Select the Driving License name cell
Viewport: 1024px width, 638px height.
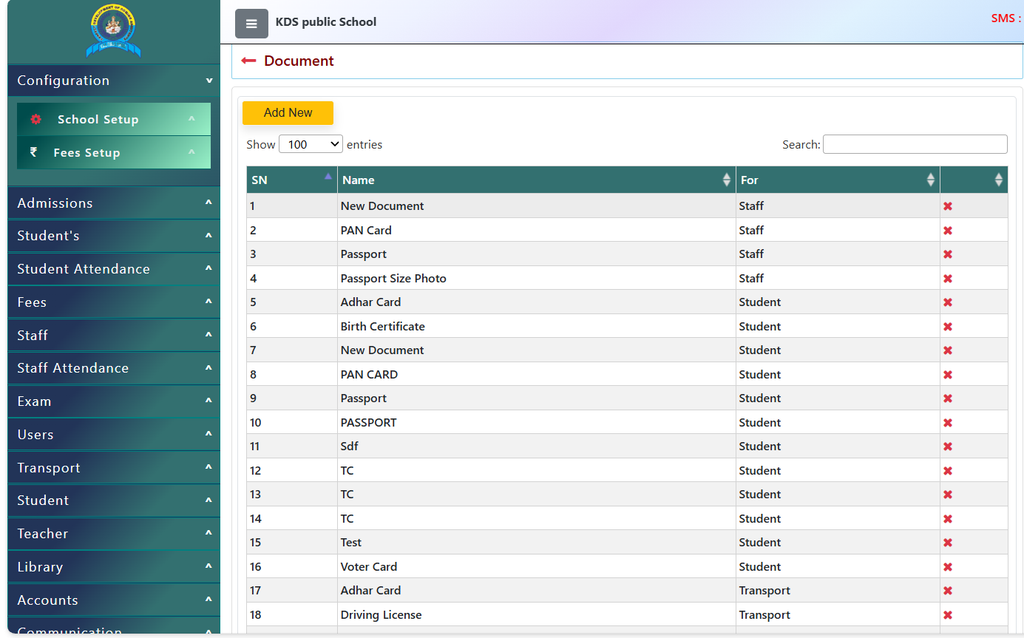536,614
